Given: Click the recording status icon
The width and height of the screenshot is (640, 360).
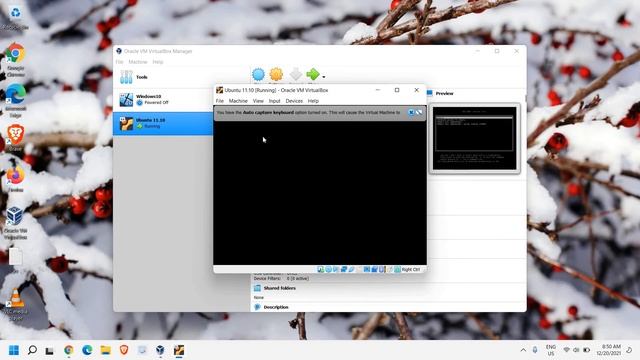Looking at the screenshot, I should 374,269.
